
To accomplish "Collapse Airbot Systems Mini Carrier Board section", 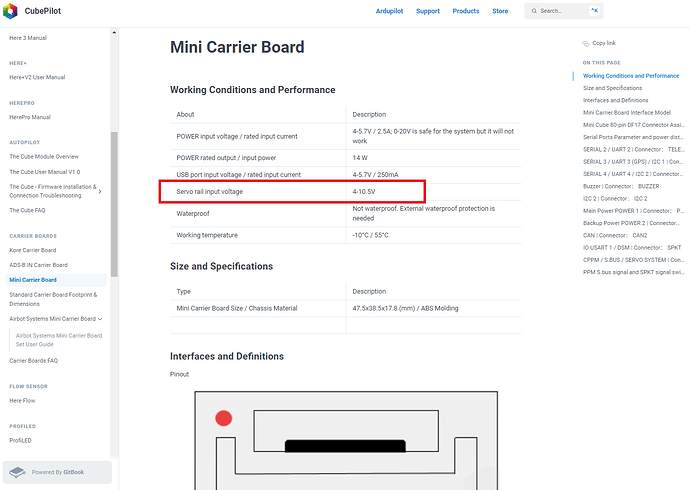I will point(100,319).
